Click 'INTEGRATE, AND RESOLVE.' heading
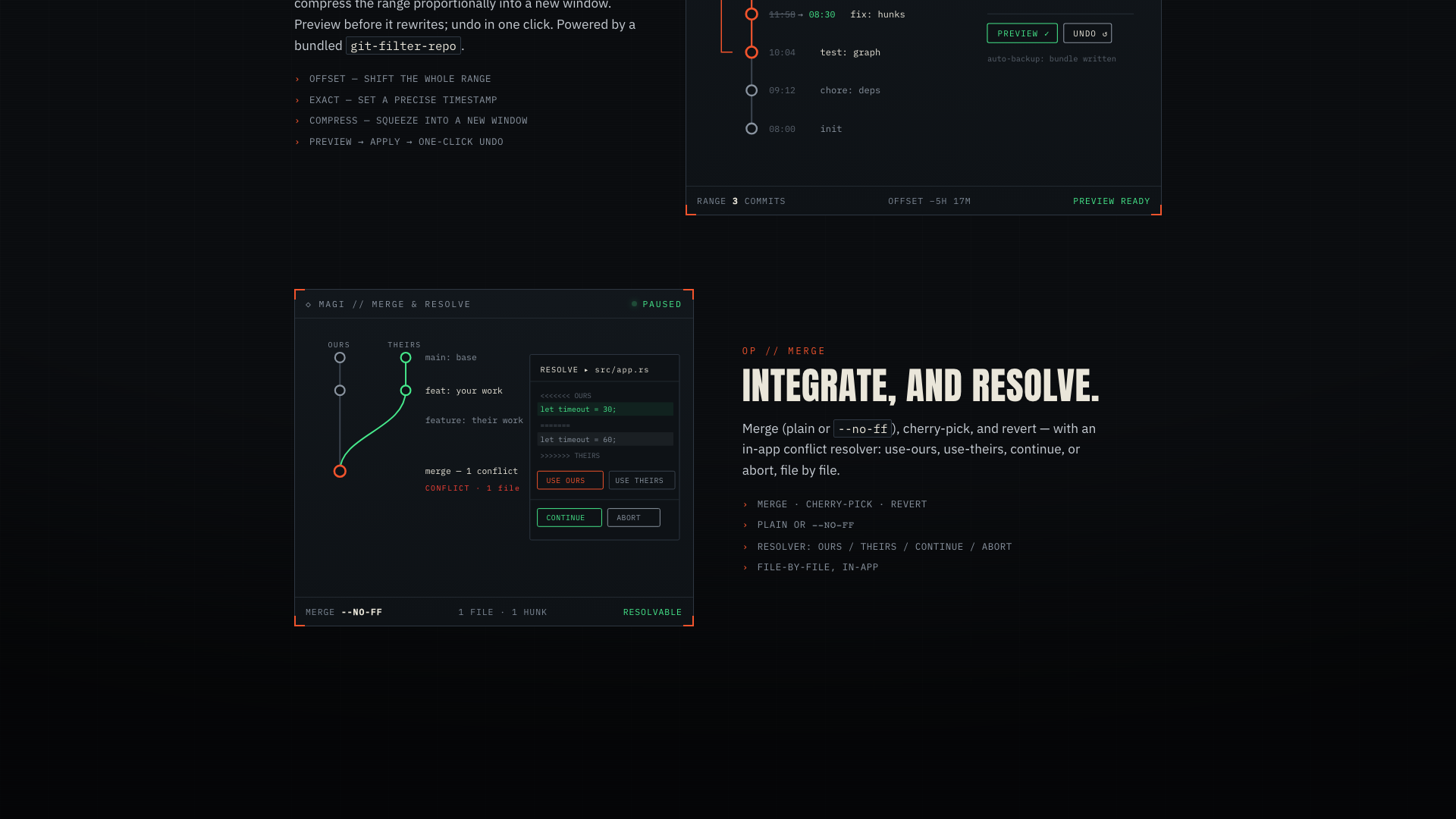This screenshot has height=819, width=1456. click(921, 385)
